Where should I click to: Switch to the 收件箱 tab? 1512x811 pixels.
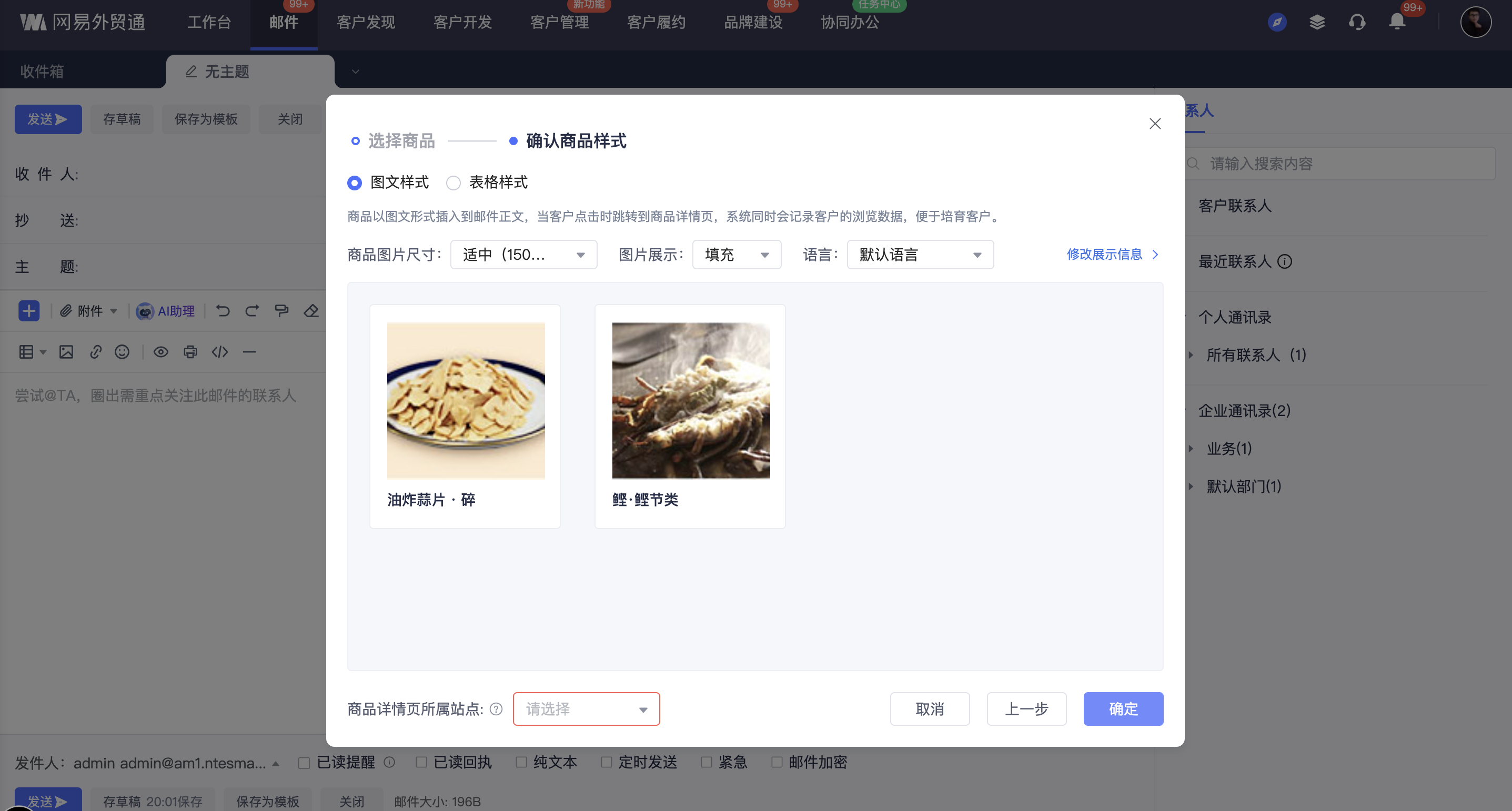(42, 72)
